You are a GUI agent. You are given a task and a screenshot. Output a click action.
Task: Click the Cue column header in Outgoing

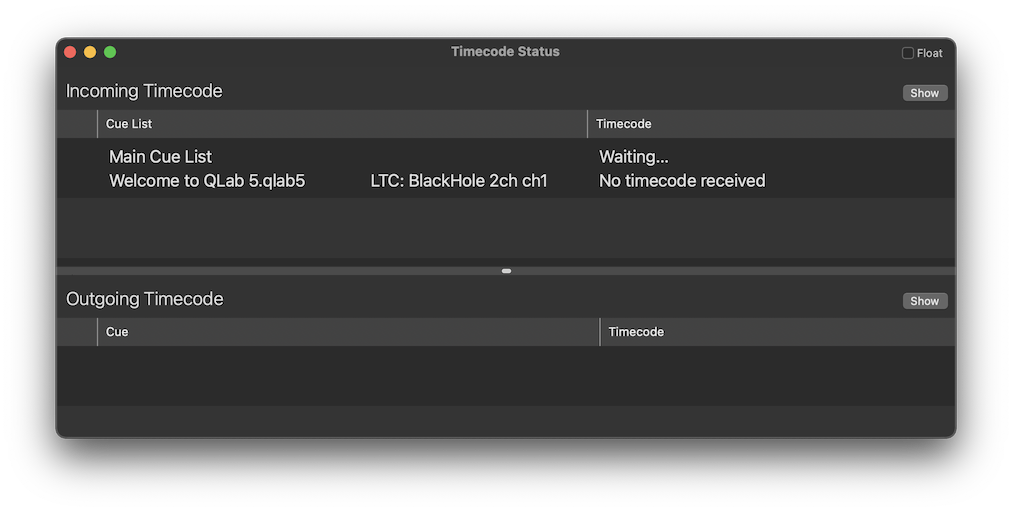(117, 332)
